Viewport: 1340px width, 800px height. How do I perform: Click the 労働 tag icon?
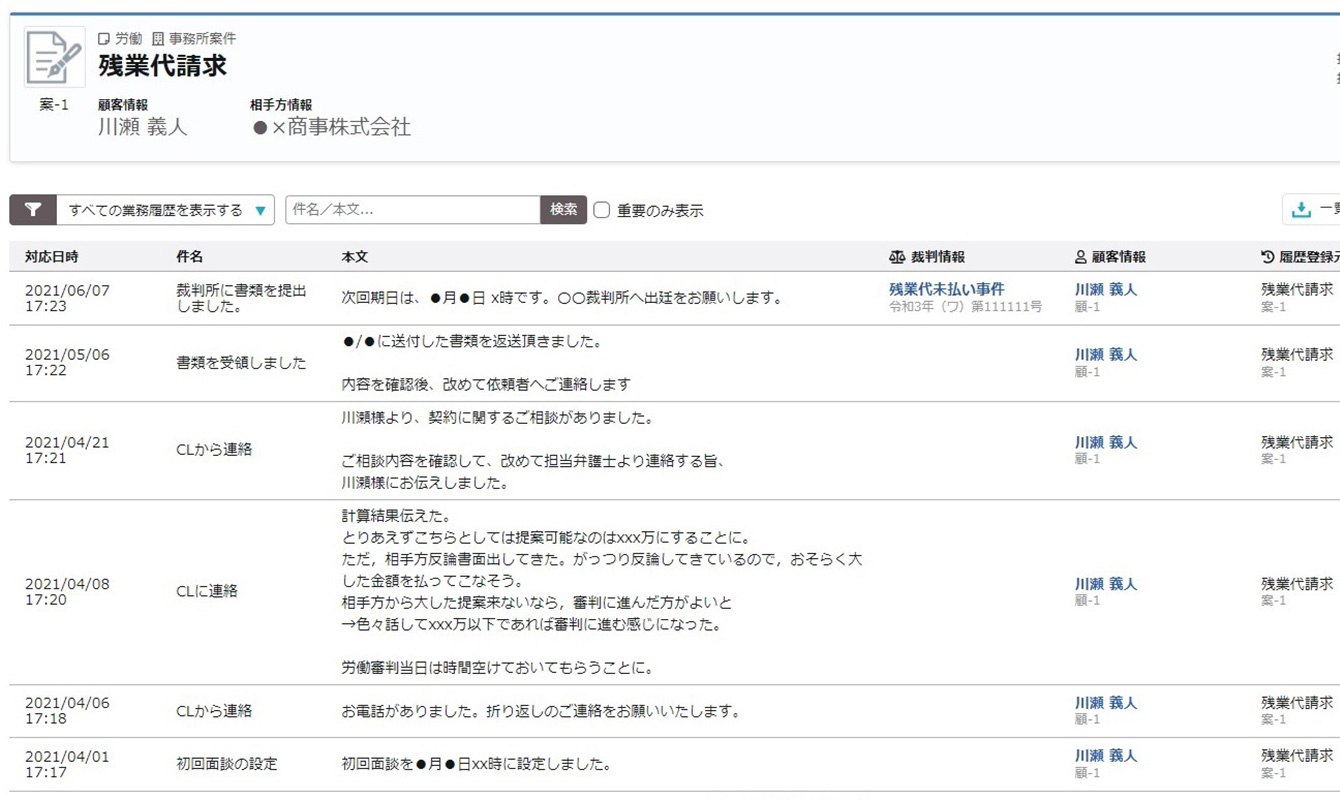(x=104, y=39)
